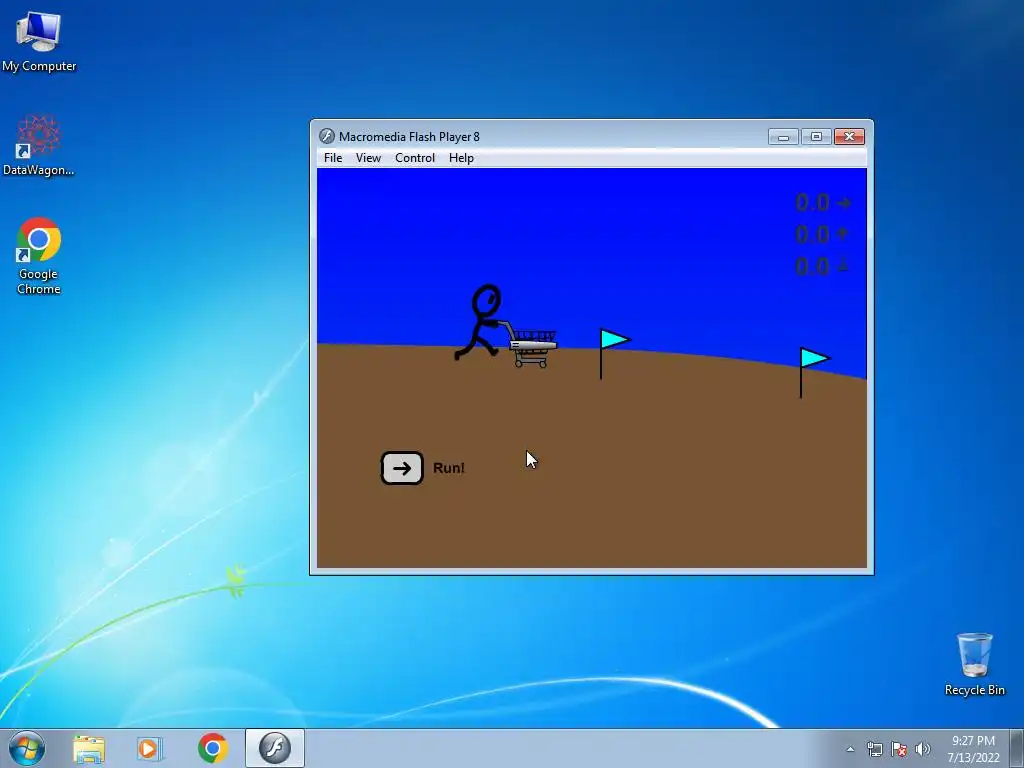Close the Macromedia Flash Player window
The height and width of the screenshot is (768, 1024).
click(x=850, y=136)
